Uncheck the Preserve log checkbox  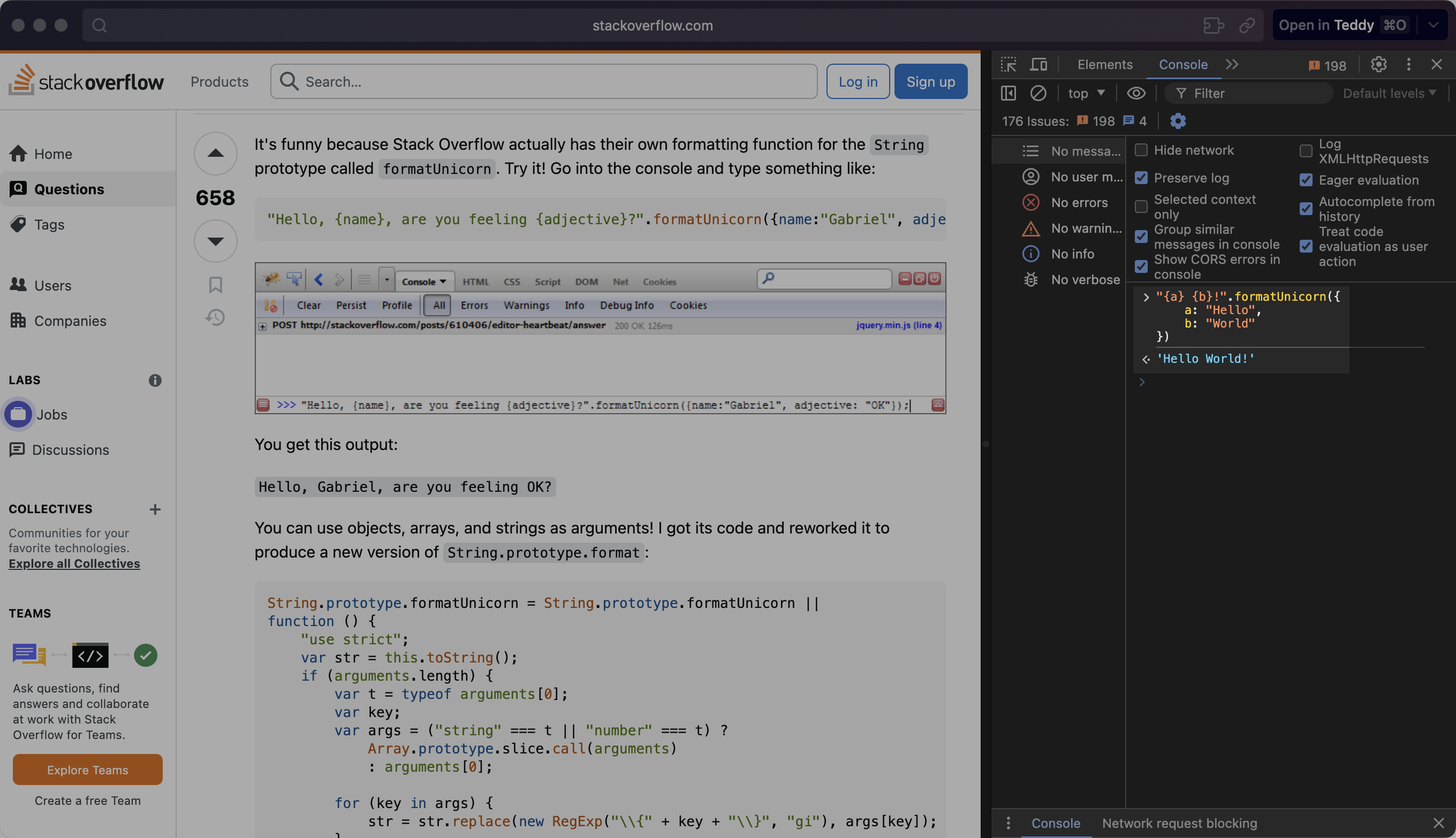tap(1141, 178)
